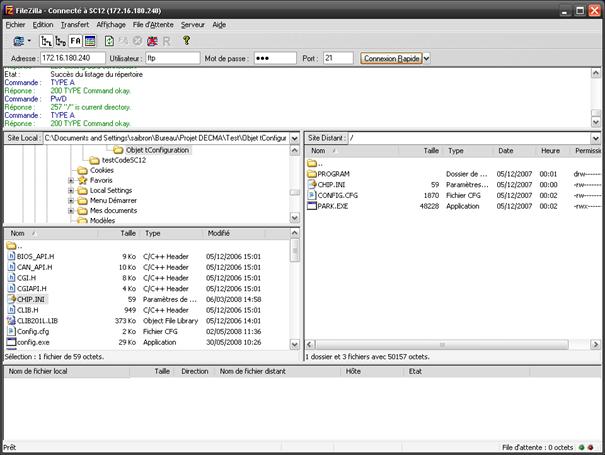Click the local tree scroll-up arrow
605x455 pixels.
pyautogui.click(x=294, y=150)
